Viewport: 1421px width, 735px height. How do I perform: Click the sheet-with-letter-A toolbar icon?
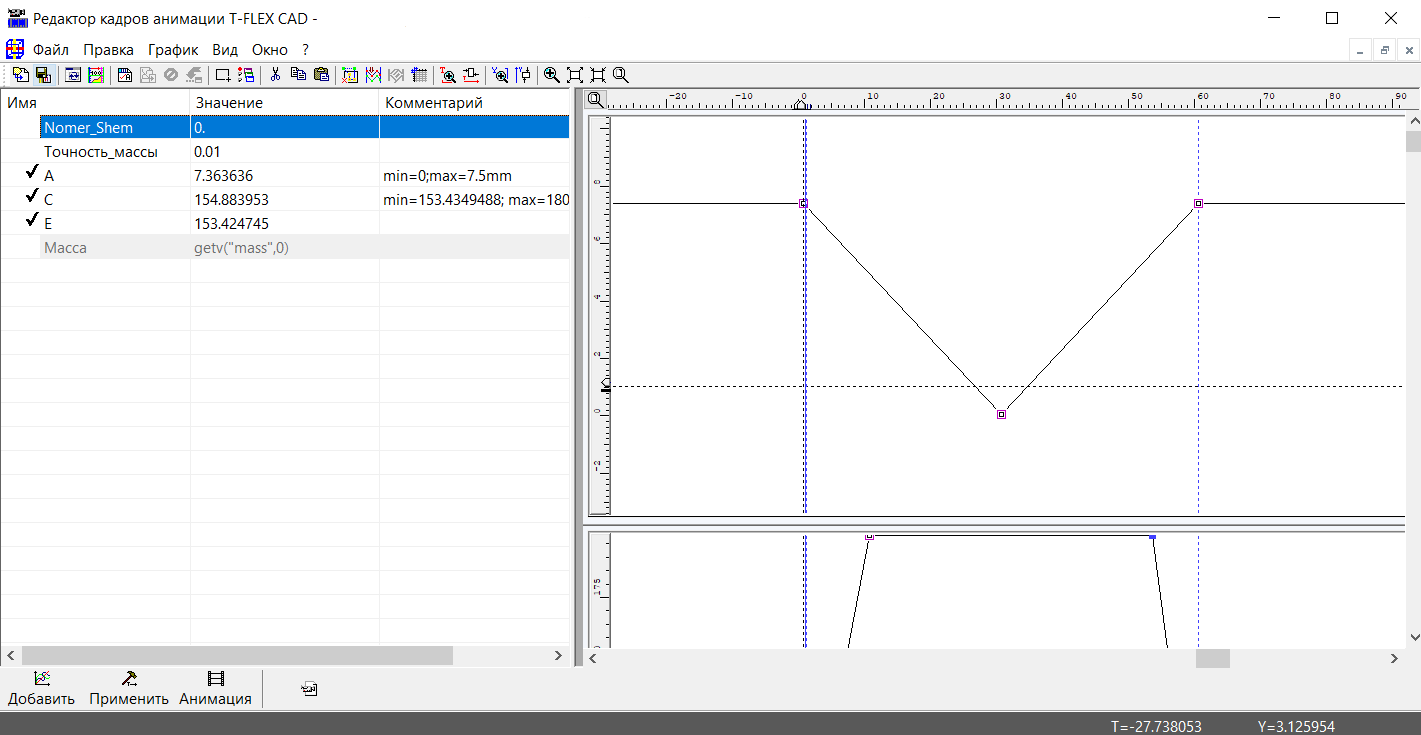pos(125,75)
